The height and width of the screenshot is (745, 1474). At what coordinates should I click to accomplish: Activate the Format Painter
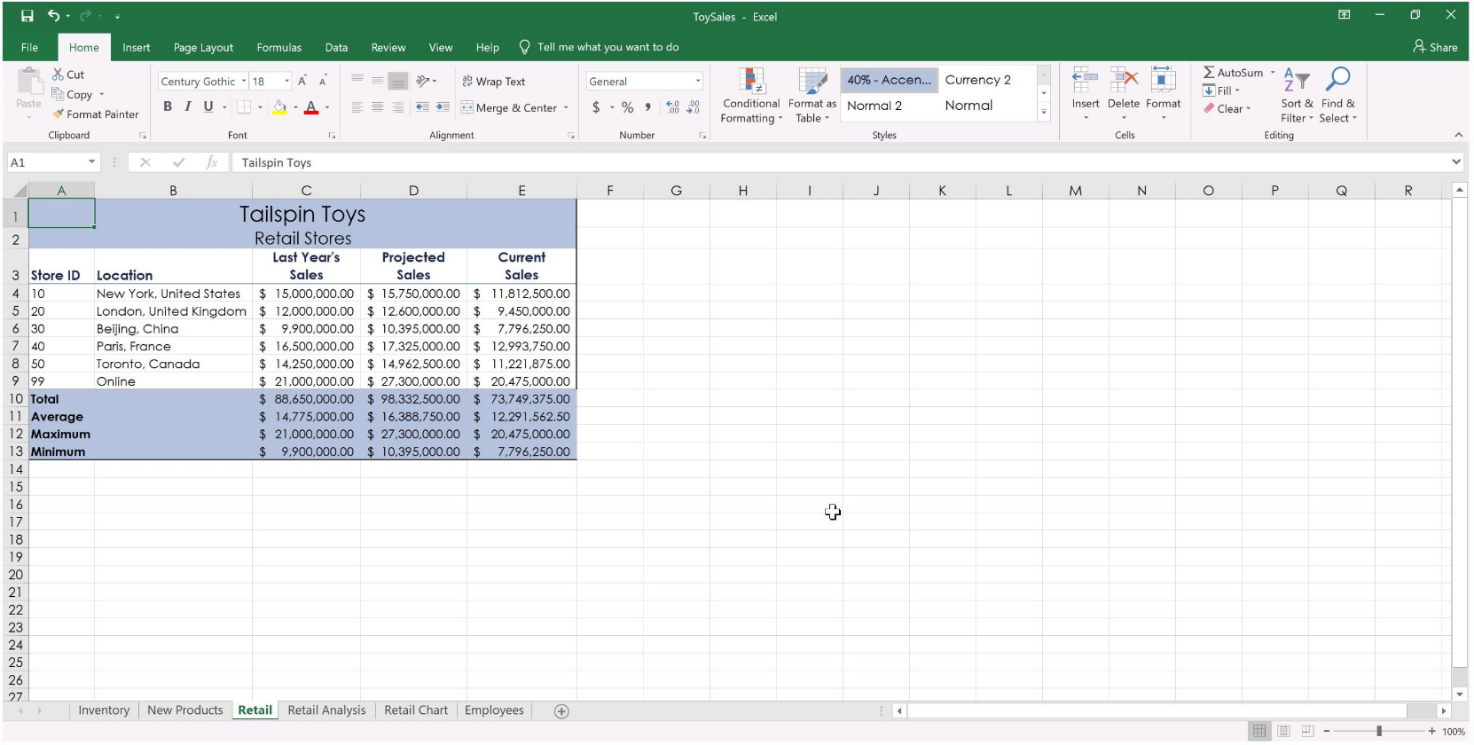point(96,114)
